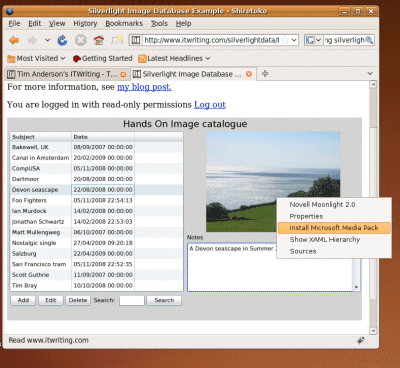Image resolution: width=400 pixels, height=368 pixels.
Task: Go to the Home page icon
Action: click(99, 40)
